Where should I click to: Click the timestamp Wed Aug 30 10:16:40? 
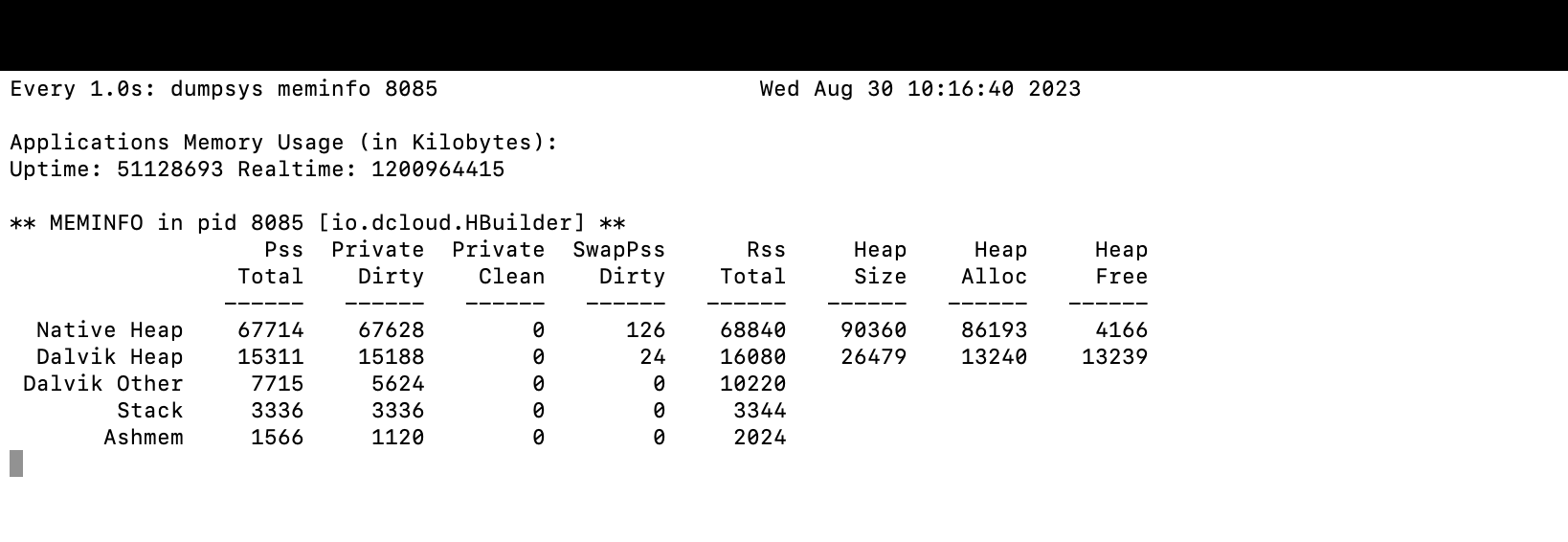[886, 89]
